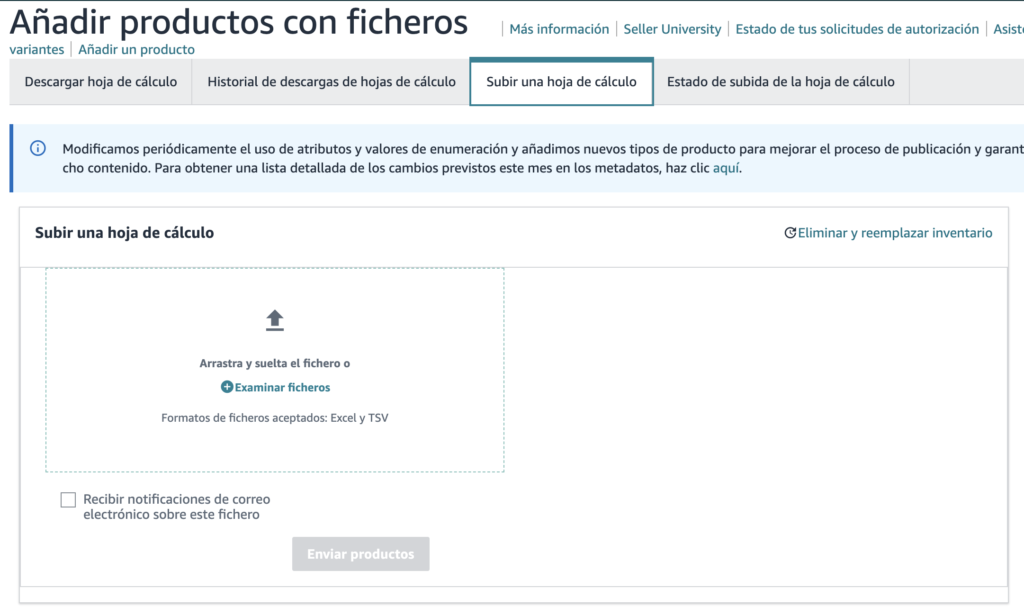The width and height of the screenshot is (1024, 616).
Task: Open the Más información link
Action: coord(559,29)
